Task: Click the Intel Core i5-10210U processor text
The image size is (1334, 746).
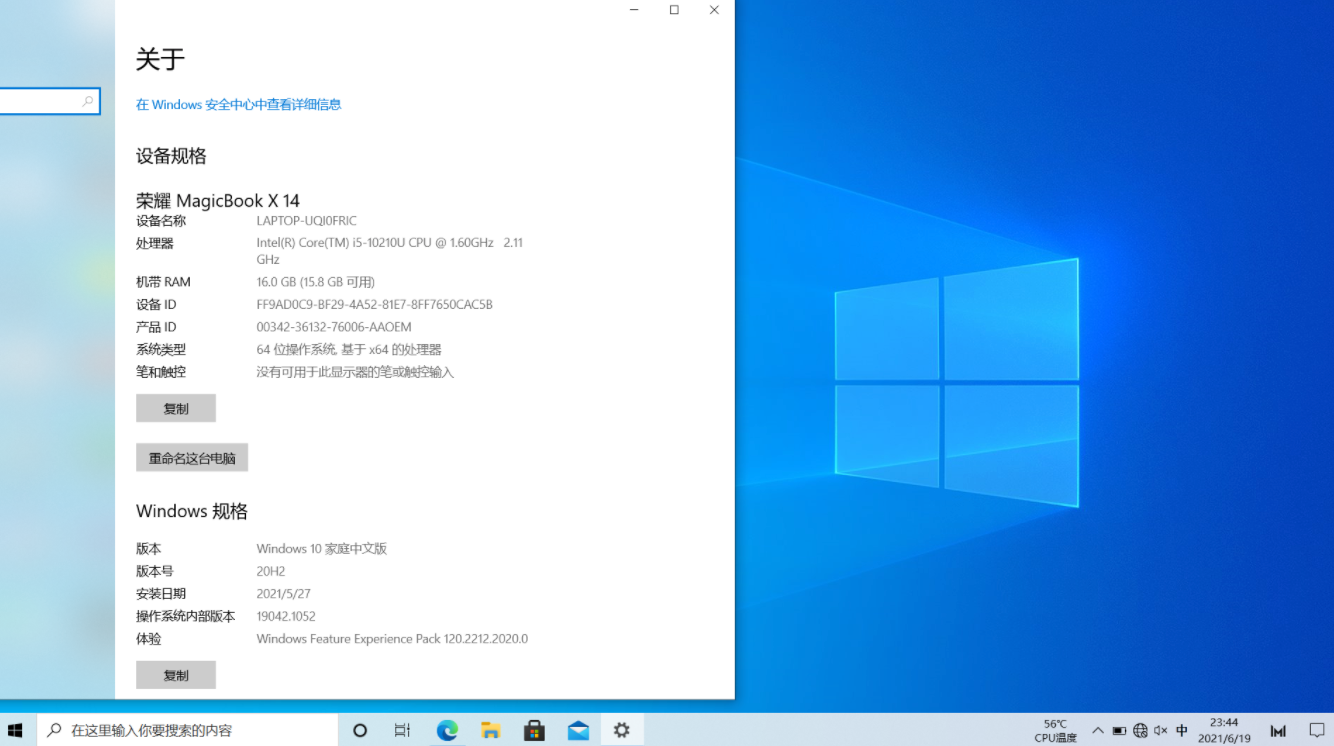Action: pyautogui.click(x=390, y=251)
